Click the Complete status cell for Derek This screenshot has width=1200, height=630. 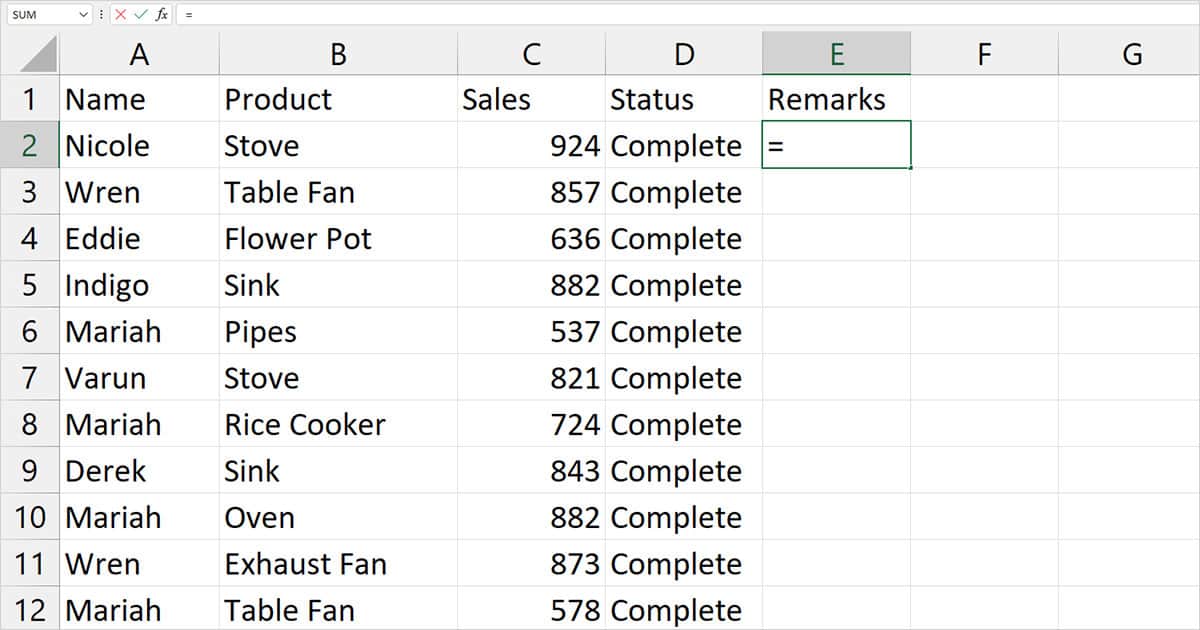point(684,470)
